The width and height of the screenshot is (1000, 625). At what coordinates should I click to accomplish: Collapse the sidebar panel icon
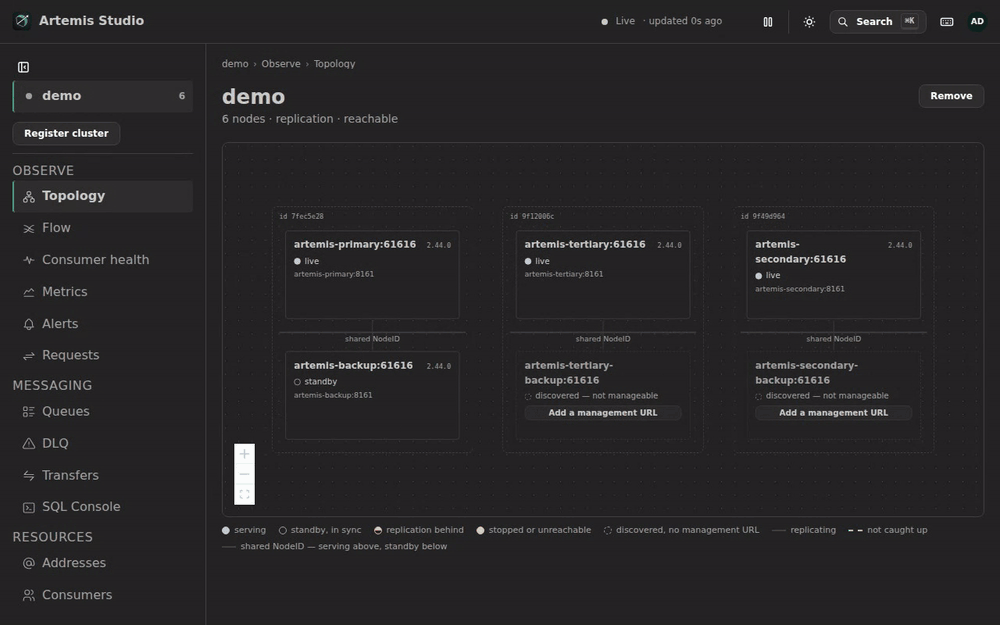[24, 67]
